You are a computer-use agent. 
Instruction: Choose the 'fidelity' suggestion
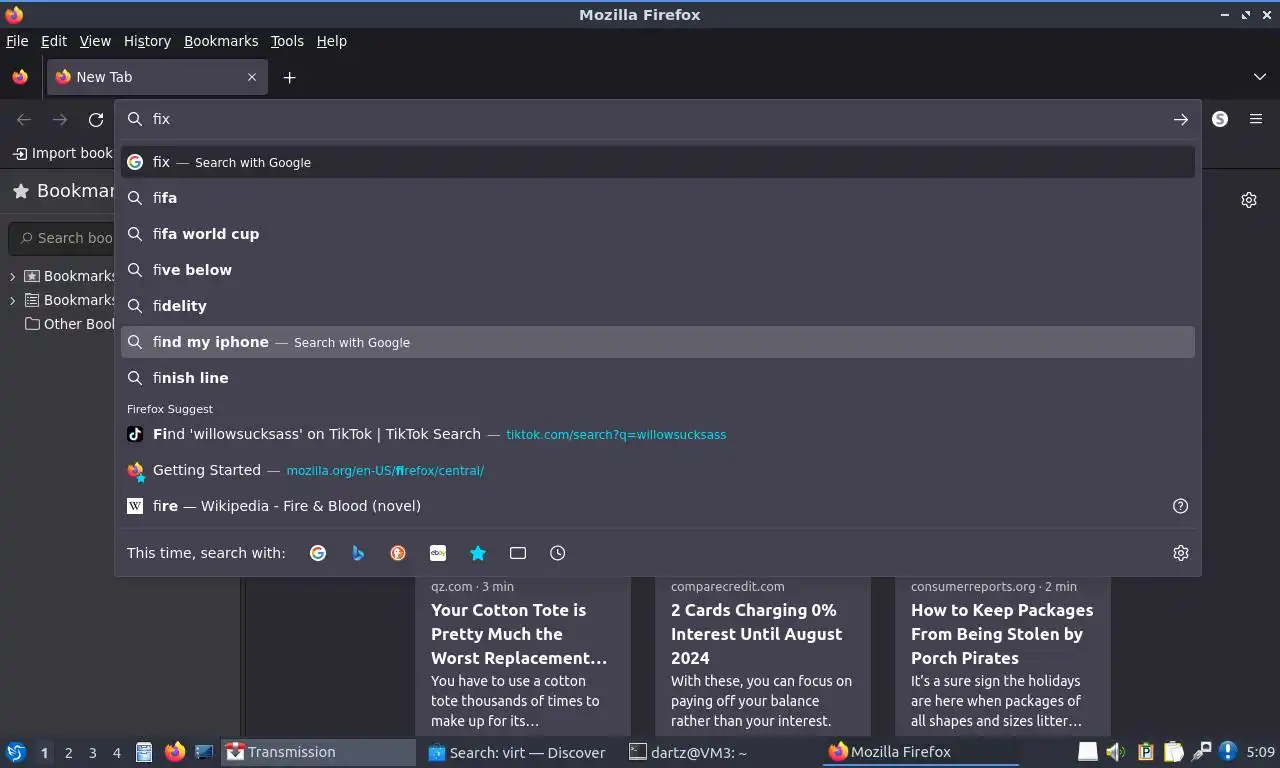[658, 306]
